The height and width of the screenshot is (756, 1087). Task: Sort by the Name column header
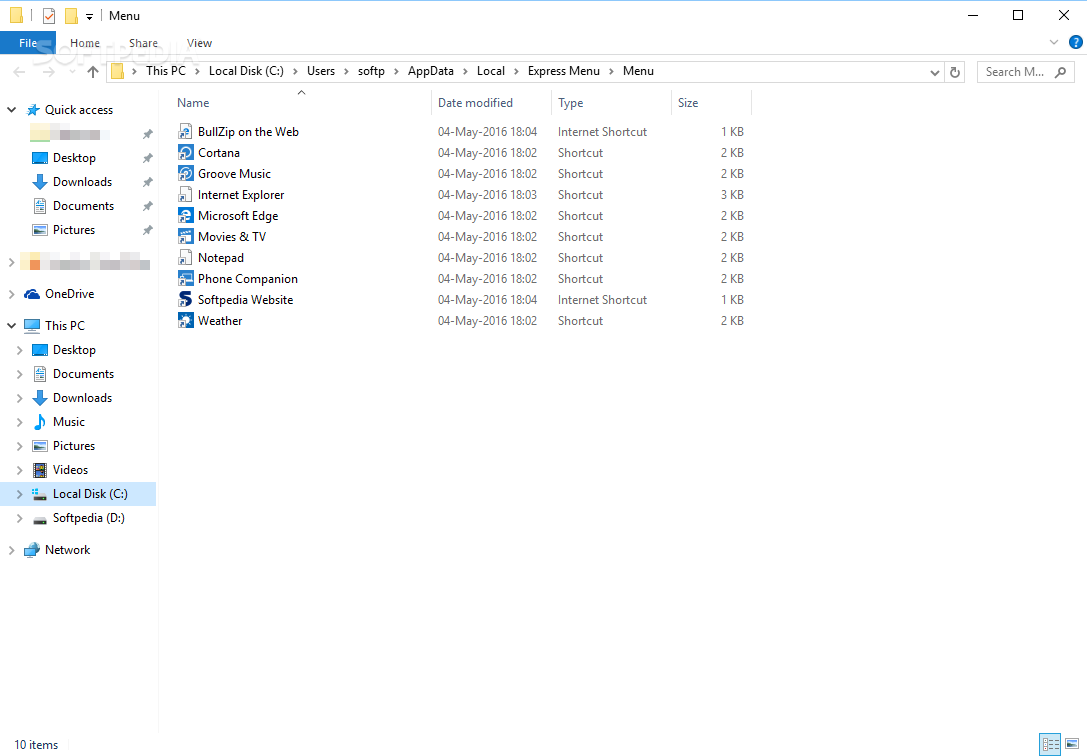(x=302, y=103)
